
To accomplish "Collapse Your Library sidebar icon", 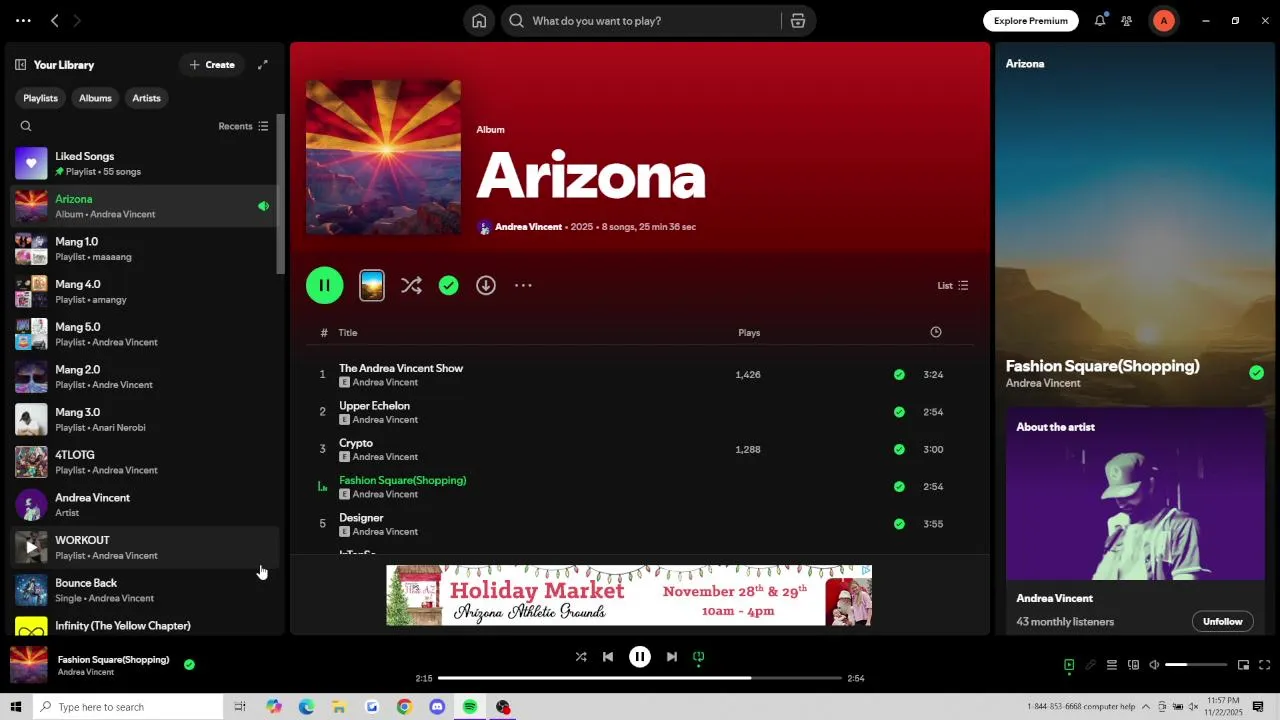I will tap(20, 65).
